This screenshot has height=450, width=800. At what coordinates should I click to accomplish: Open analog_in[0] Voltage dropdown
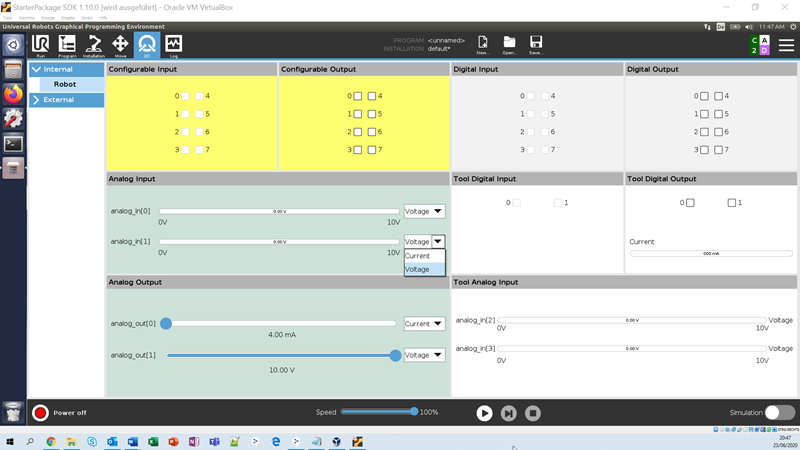pyautogui.click(x=424, y=211)
